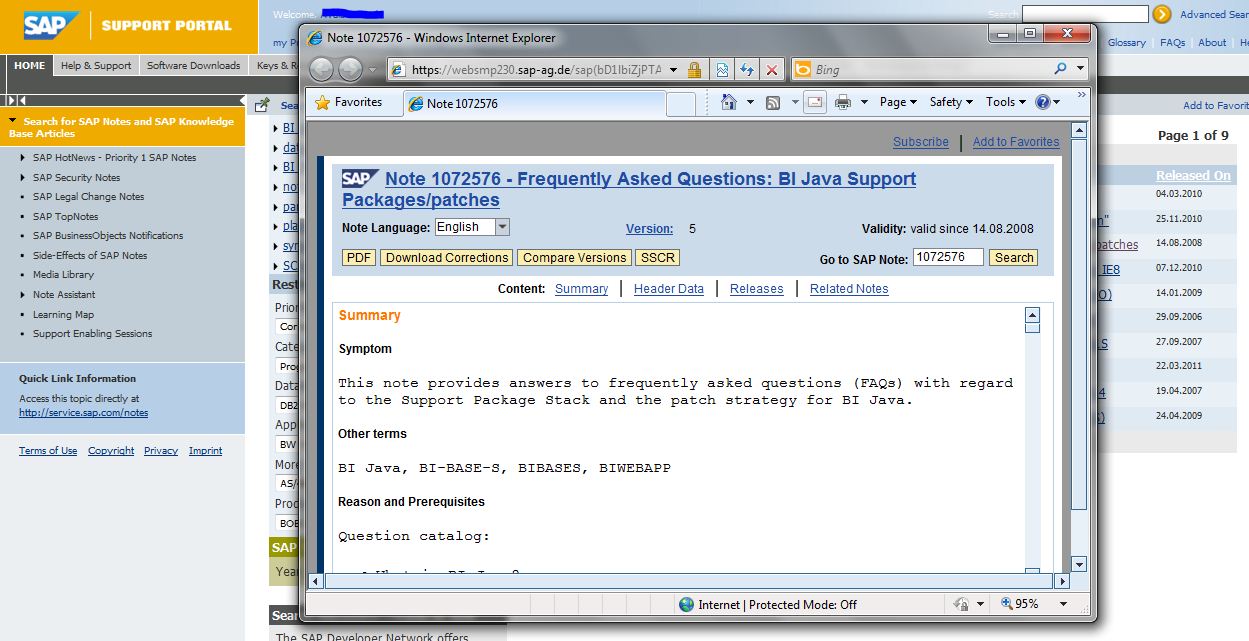Screen dimensions: 1249x641
Task: Click the RSS feeds icon
Action: coord(773,102)
